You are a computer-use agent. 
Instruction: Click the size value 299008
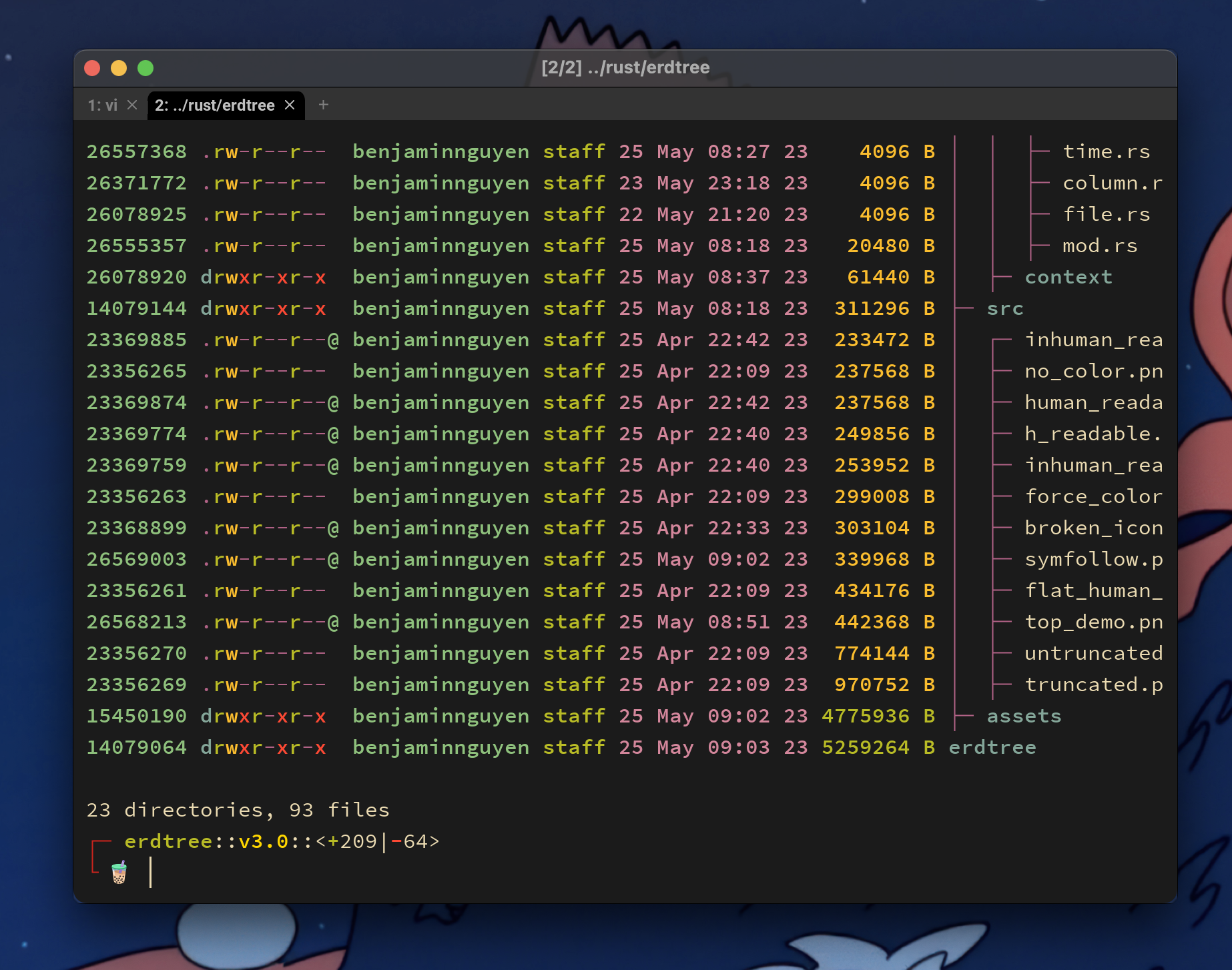coord(872,496)
